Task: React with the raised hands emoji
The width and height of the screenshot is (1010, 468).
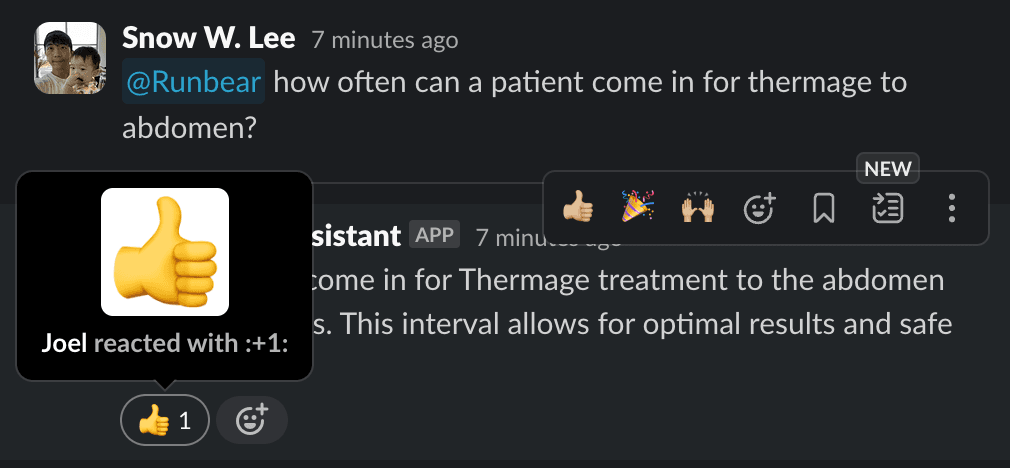Action: click(698, 208)
